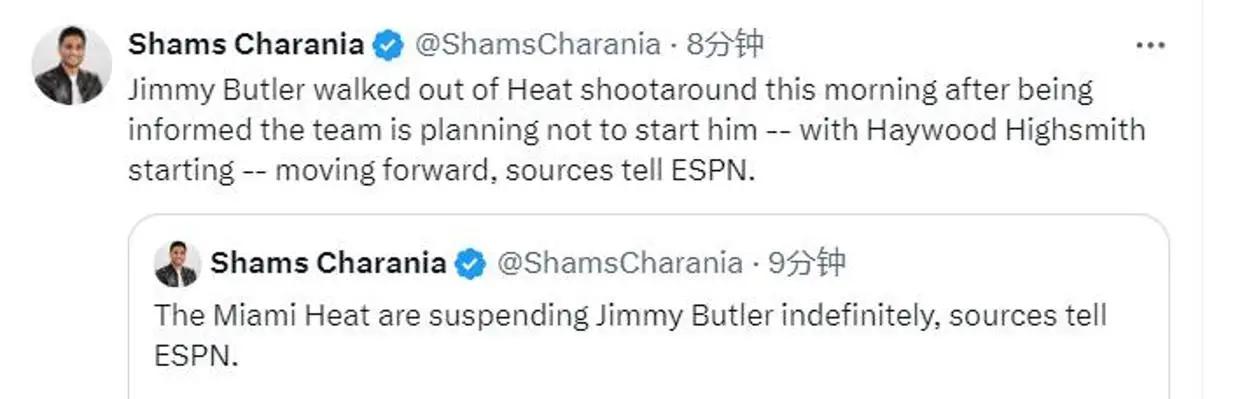The width and height of the screenshot is (1242, 399).
Task: Click the @ShamsCharania handle in the quoted tweet
Action: (x=620, y=264)
